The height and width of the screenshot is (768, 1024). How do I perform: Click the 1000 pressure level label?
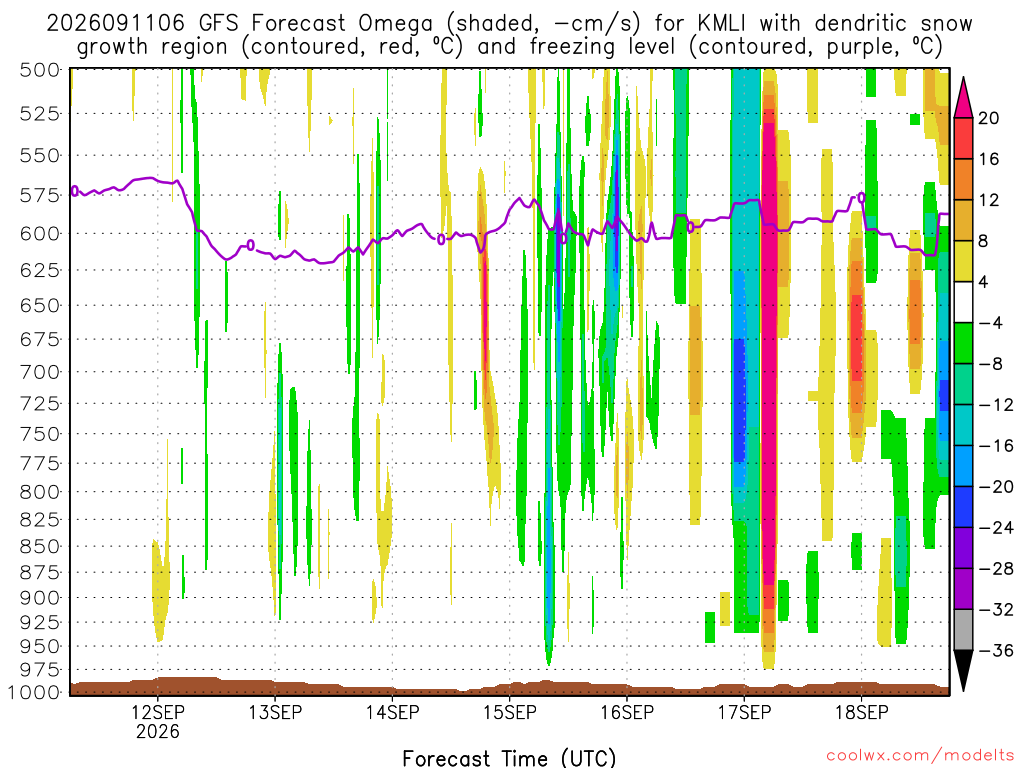coord(35,692)
